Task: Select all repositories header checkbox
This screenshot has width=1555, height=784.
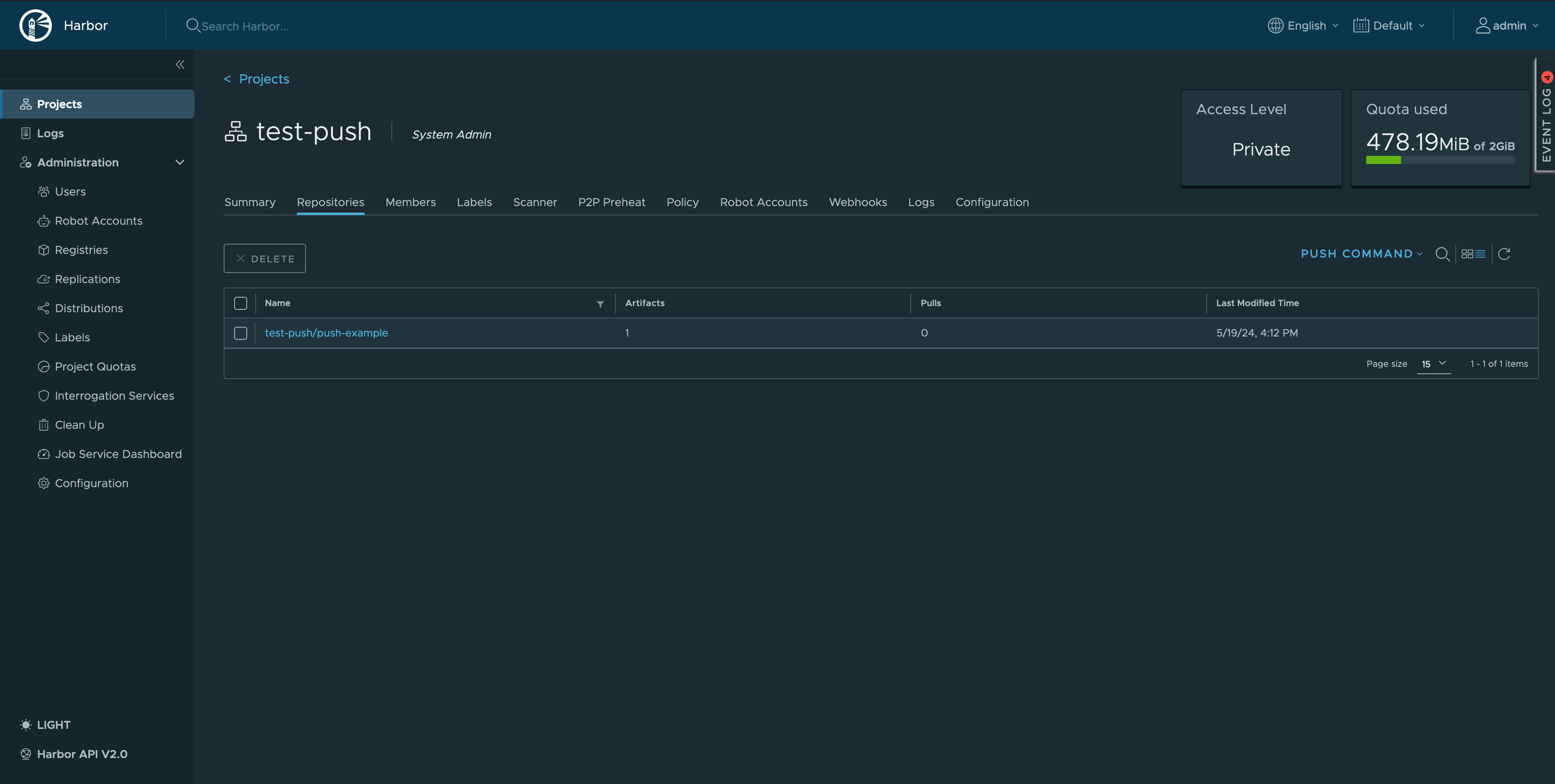Action: [240, 303]
